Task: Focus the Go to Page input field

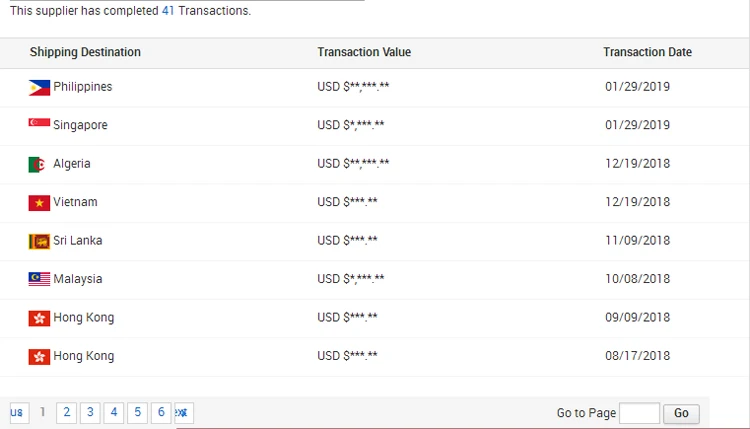Action: pos(639,413)
